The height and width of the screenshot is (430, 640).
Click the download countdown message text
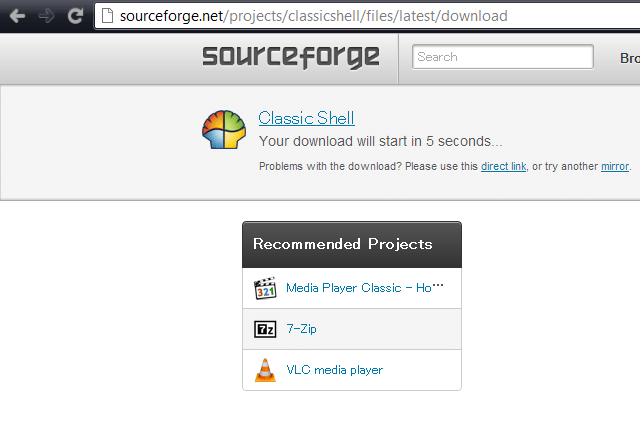[380, 141]
